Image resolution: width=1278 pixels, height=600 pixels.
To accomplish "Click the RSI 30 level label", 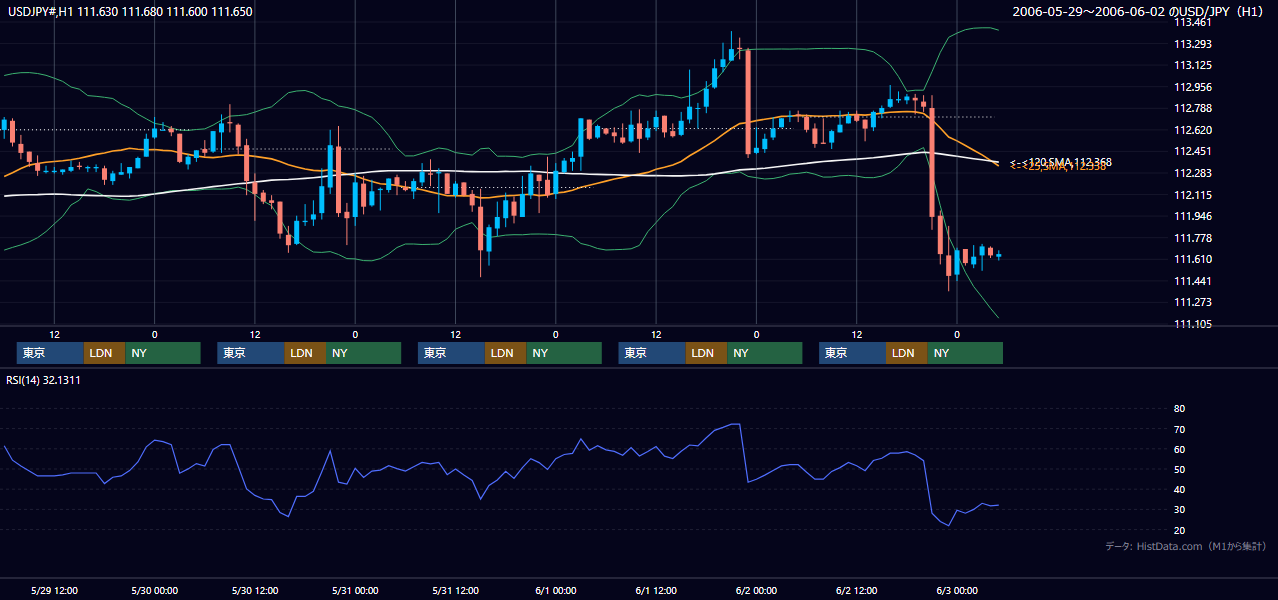I will (x=1179, y=510).
